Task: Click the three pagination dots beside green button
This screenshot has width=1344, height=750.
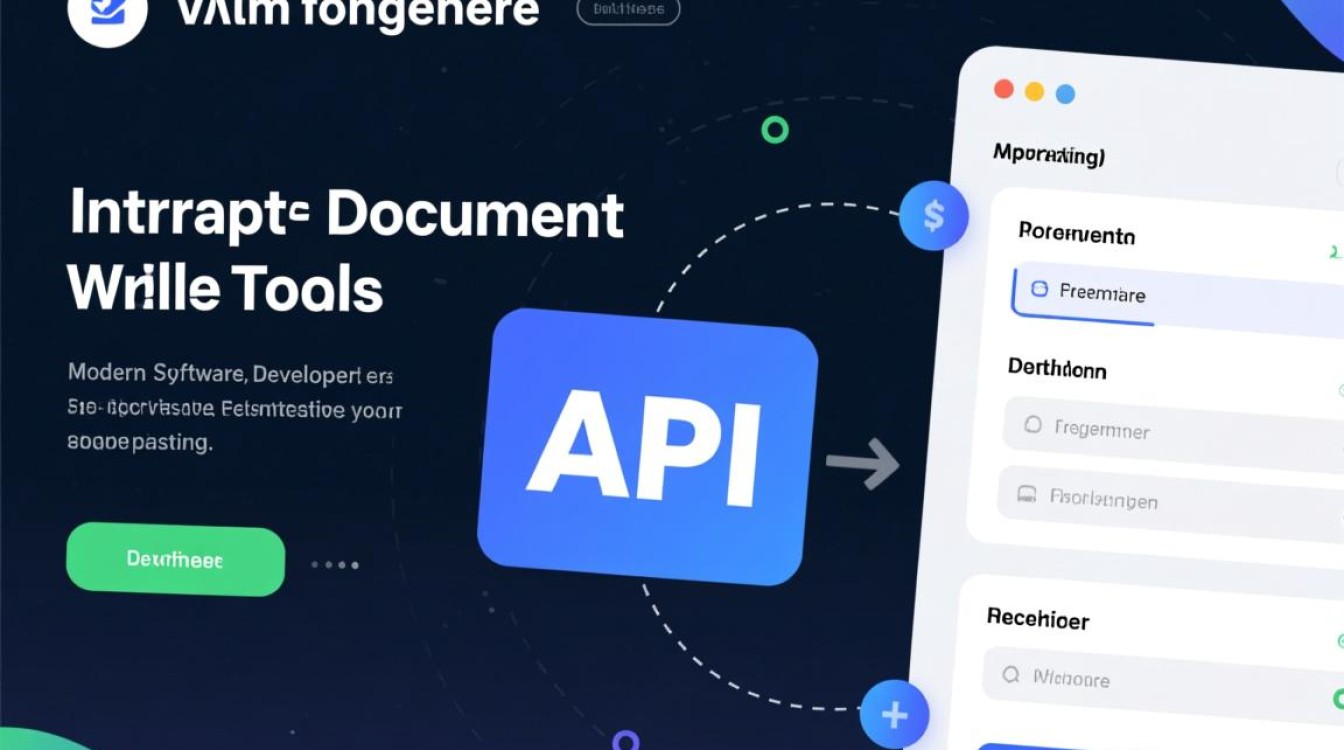Action: tap(334, 565)
